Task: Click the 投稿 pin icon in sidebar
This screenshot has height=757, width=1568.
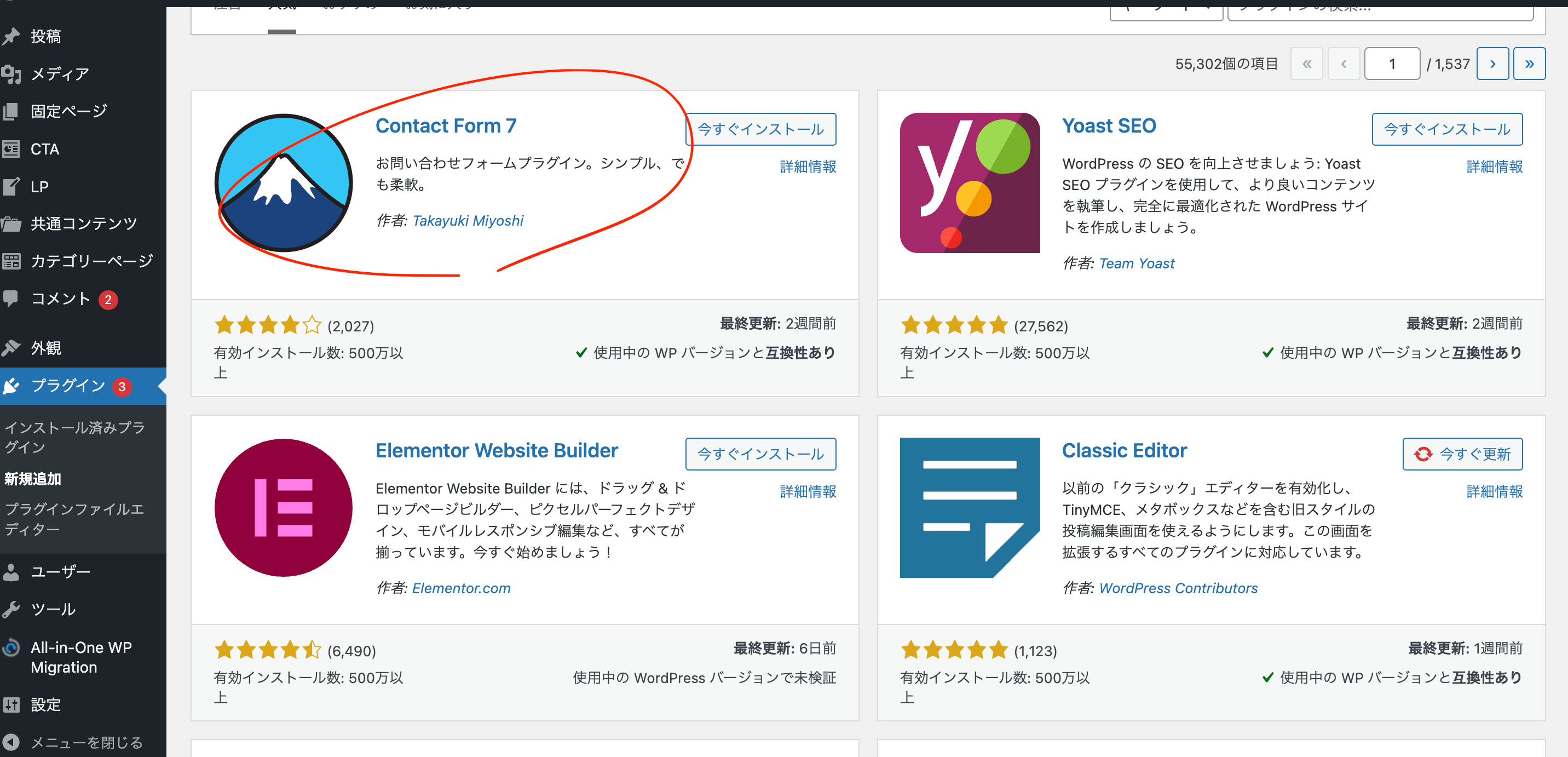Action: click(x=11, y=37)
